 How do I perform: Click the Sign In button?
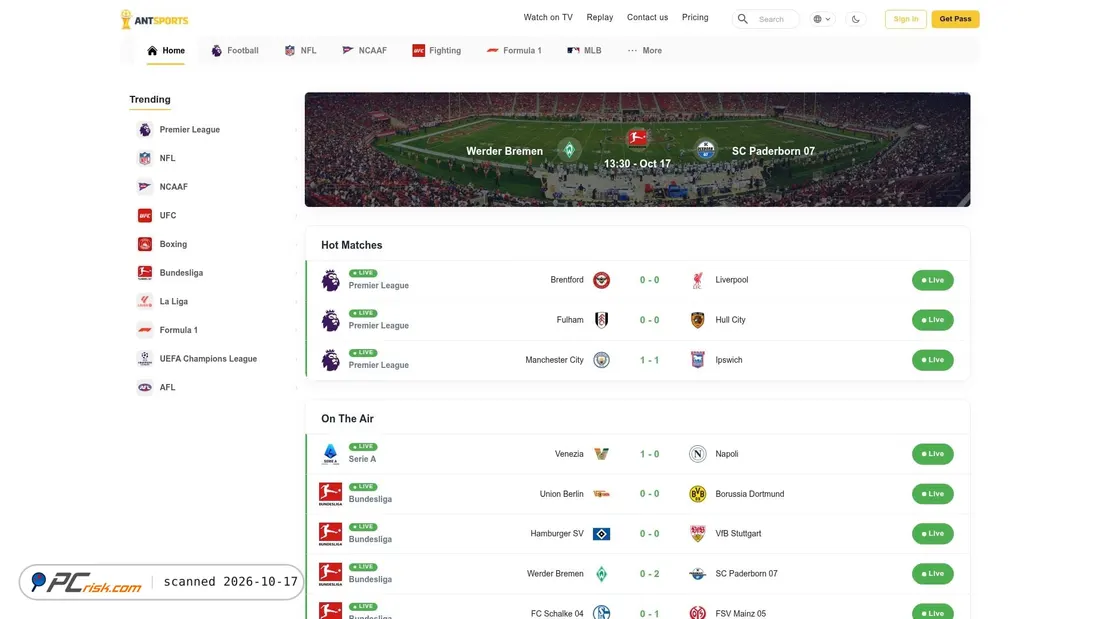(906, 19)
